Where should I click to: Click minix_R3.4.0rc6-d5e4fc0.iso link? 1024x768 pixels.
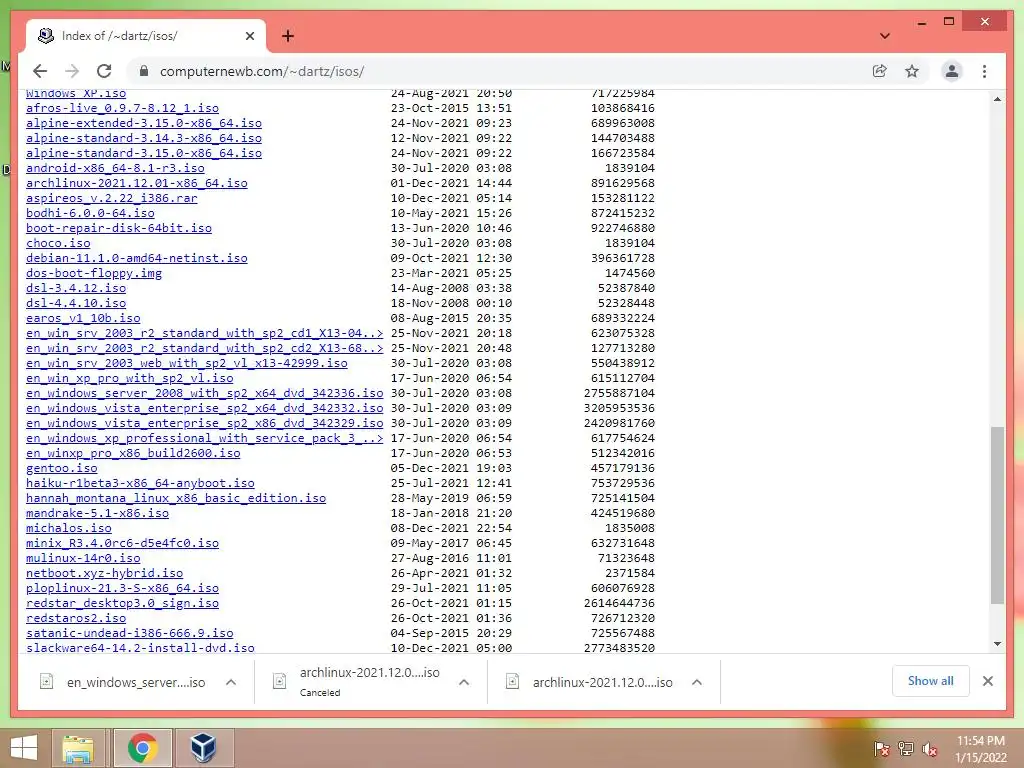pyautogui.click(x=122, y=544)
